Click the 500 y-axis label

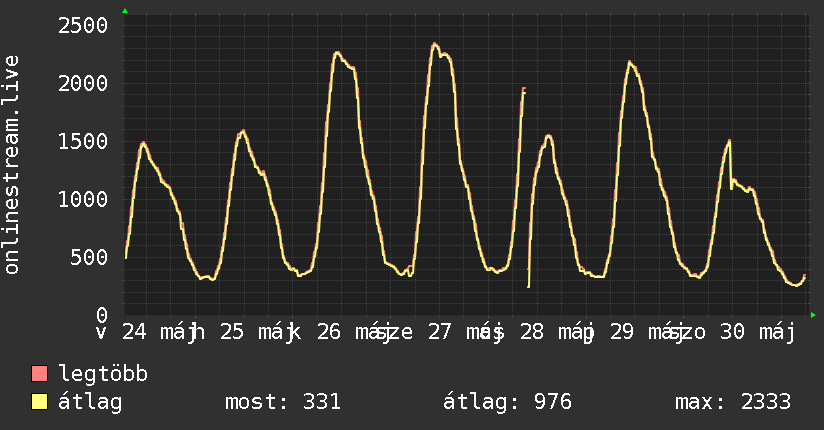click(89, 257)
